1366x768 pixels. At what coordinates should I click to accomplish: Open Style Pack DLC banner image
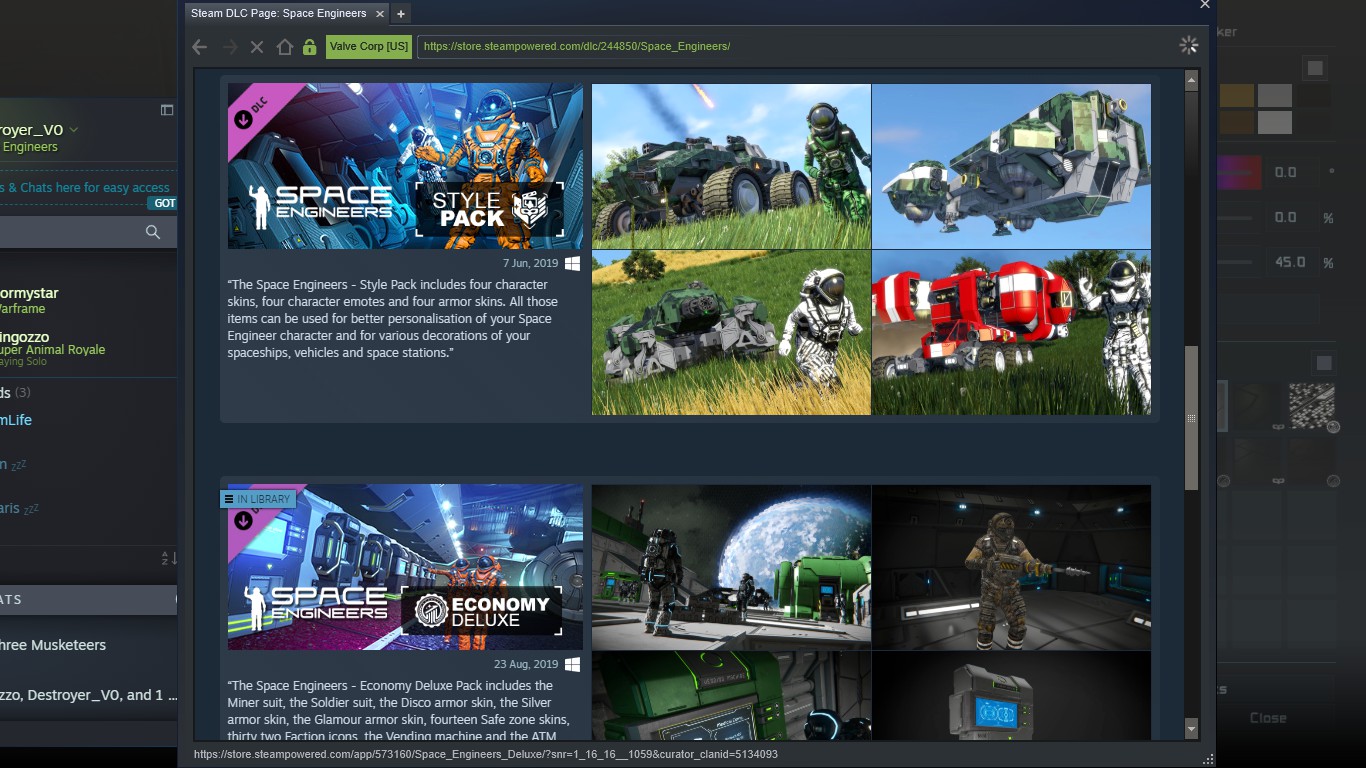tap(405, 166)
